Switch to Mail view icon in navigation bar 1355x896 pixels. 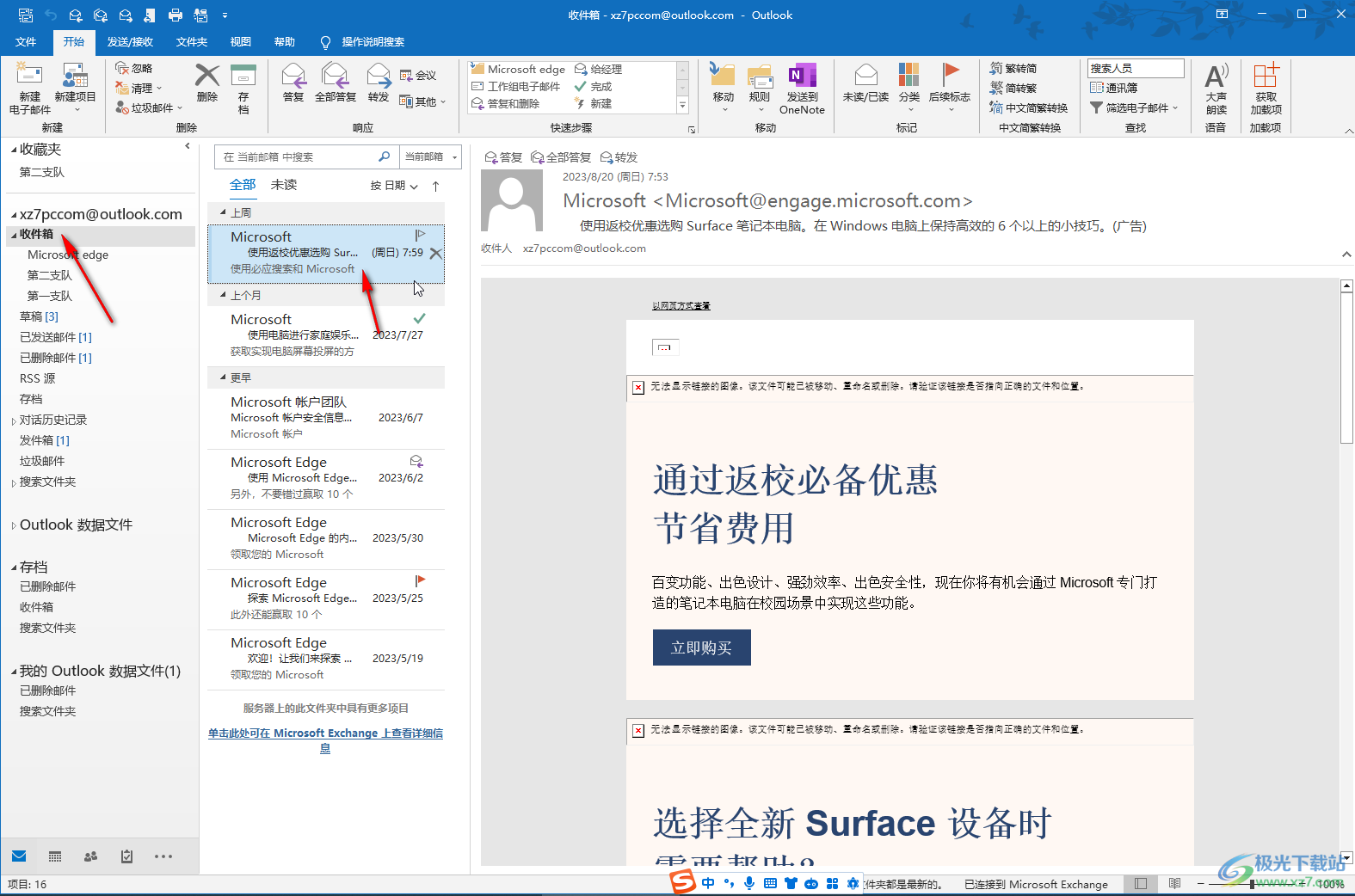[19, 856]
